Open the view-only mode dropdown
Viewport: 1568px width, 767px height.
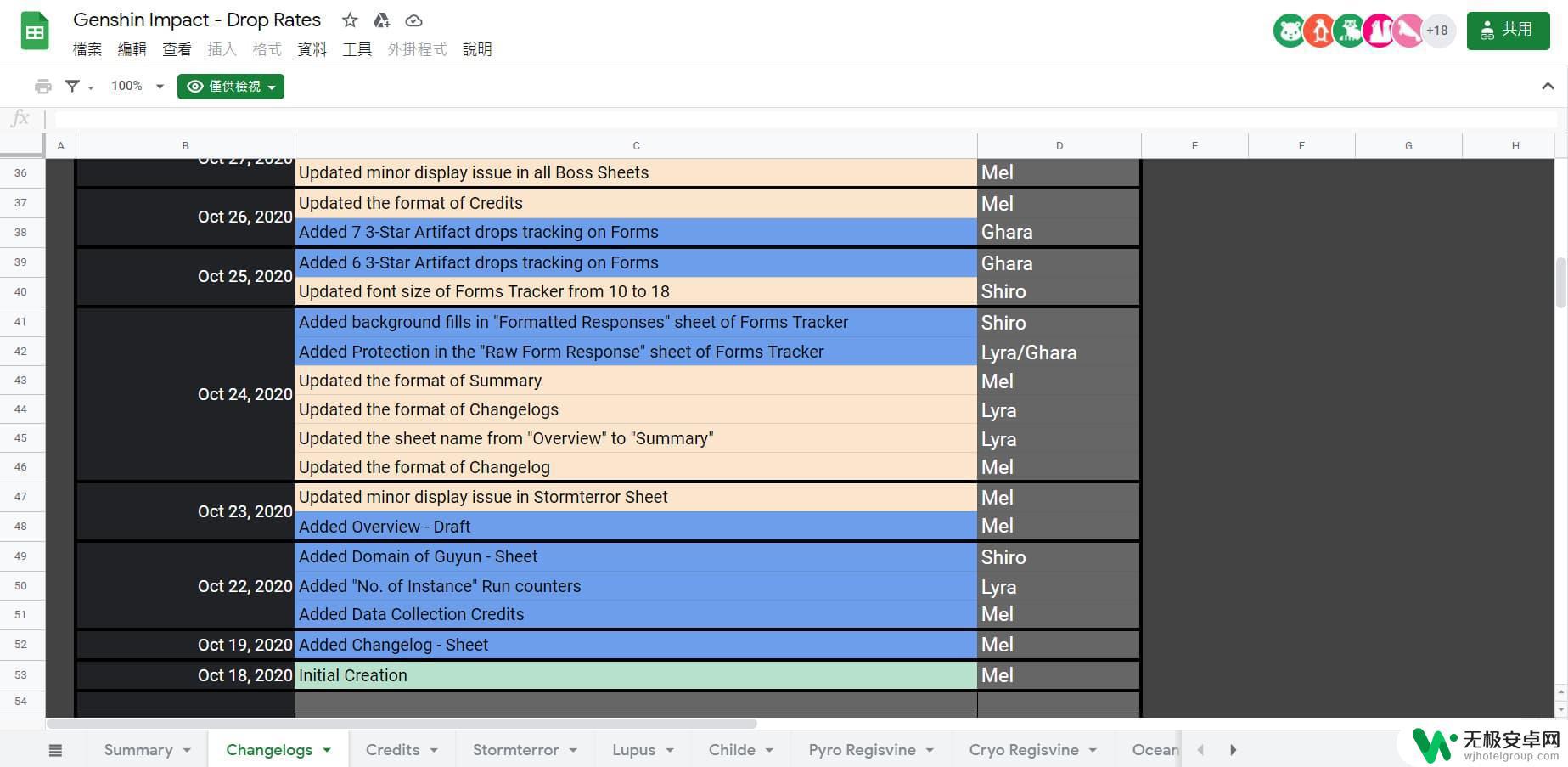point(231,87)
